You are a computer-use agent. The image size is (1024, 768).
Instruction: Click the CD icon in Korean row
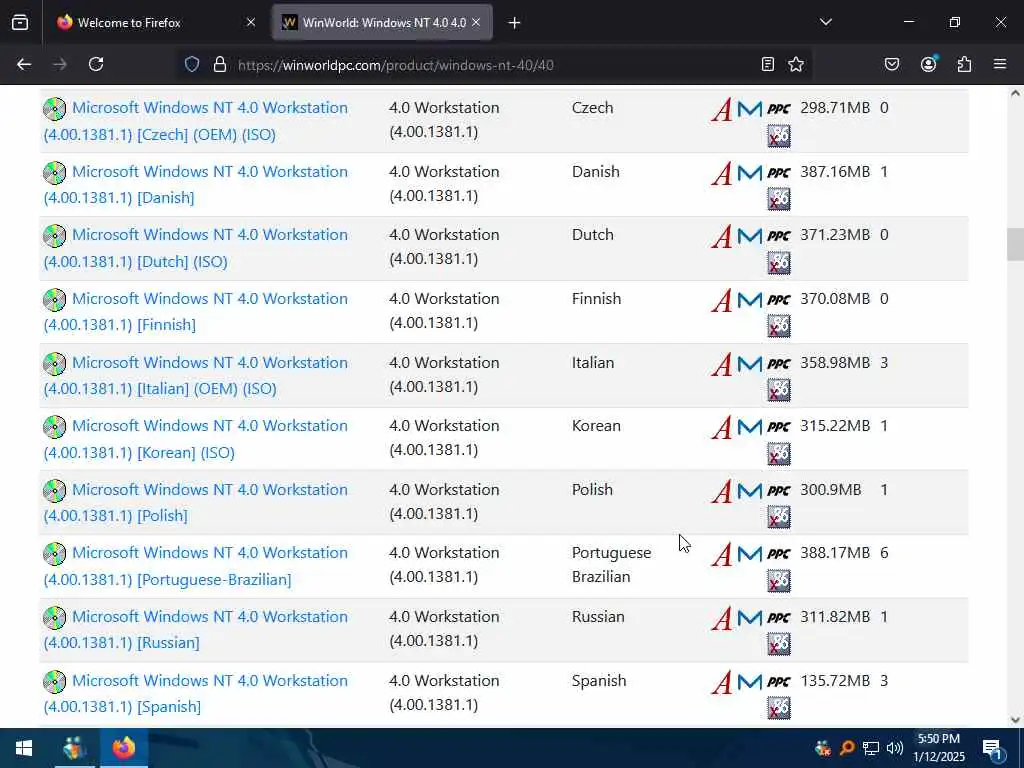pos(55,426)
